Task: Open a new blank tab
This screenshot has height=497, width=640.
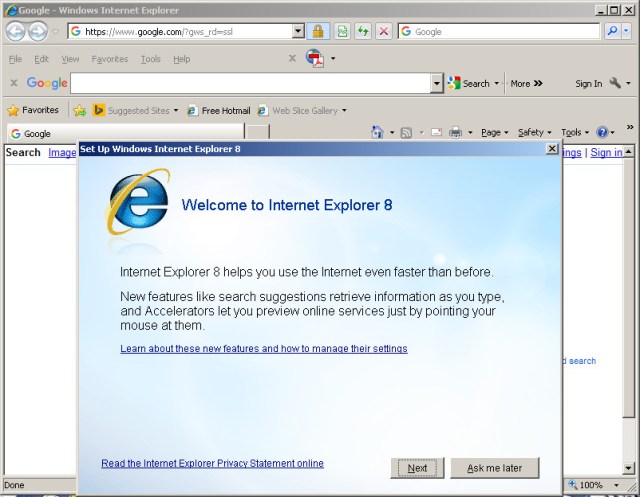Action: pyautogui.click(x=257, y=133)
